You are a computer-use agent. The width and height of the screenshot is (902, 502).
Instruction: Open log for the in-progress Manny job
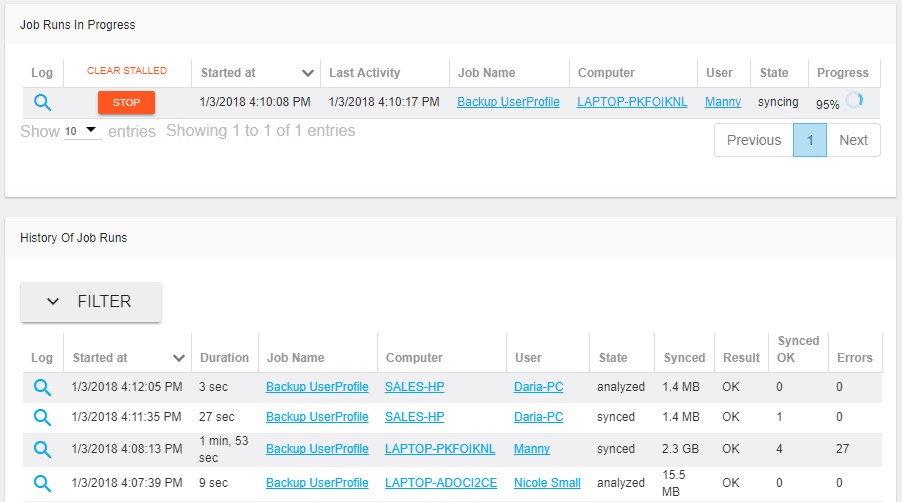(42, 102)
